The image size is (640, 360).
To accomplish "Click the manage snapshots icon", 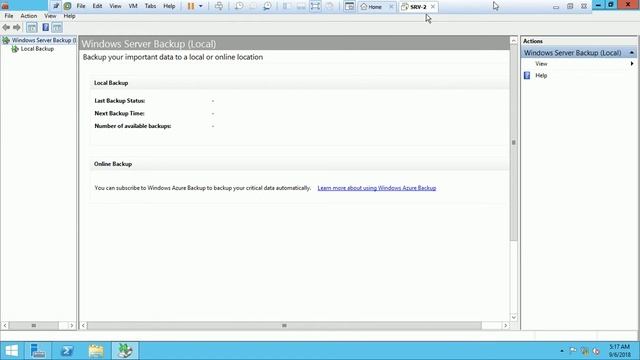I will coord(267,6).
